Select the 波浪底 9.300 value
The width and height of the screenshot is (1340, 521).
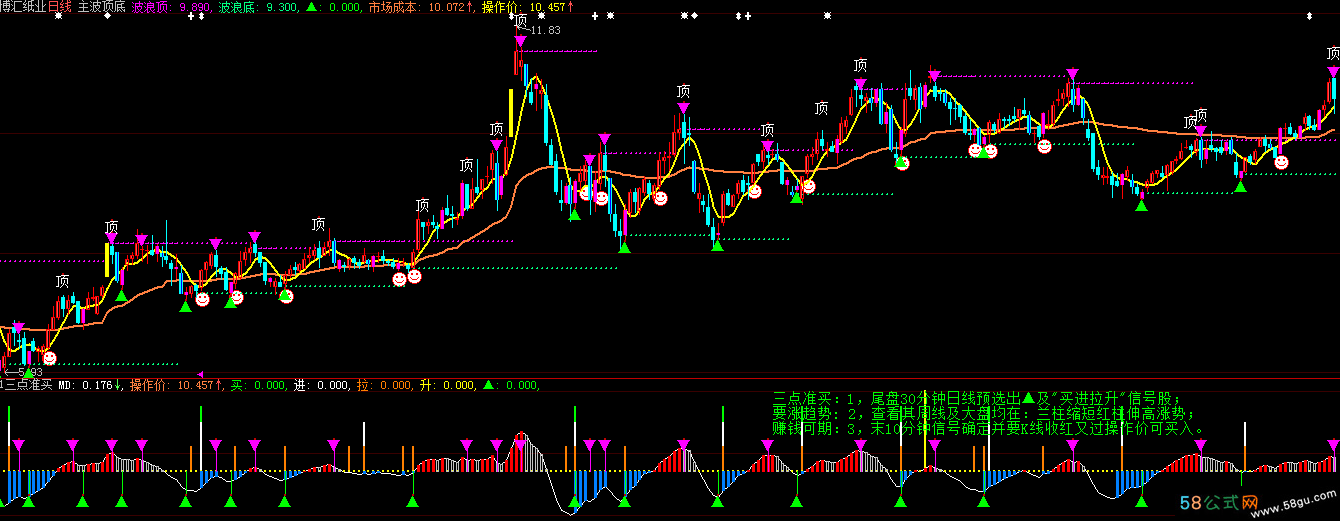(x=258, y=7)
